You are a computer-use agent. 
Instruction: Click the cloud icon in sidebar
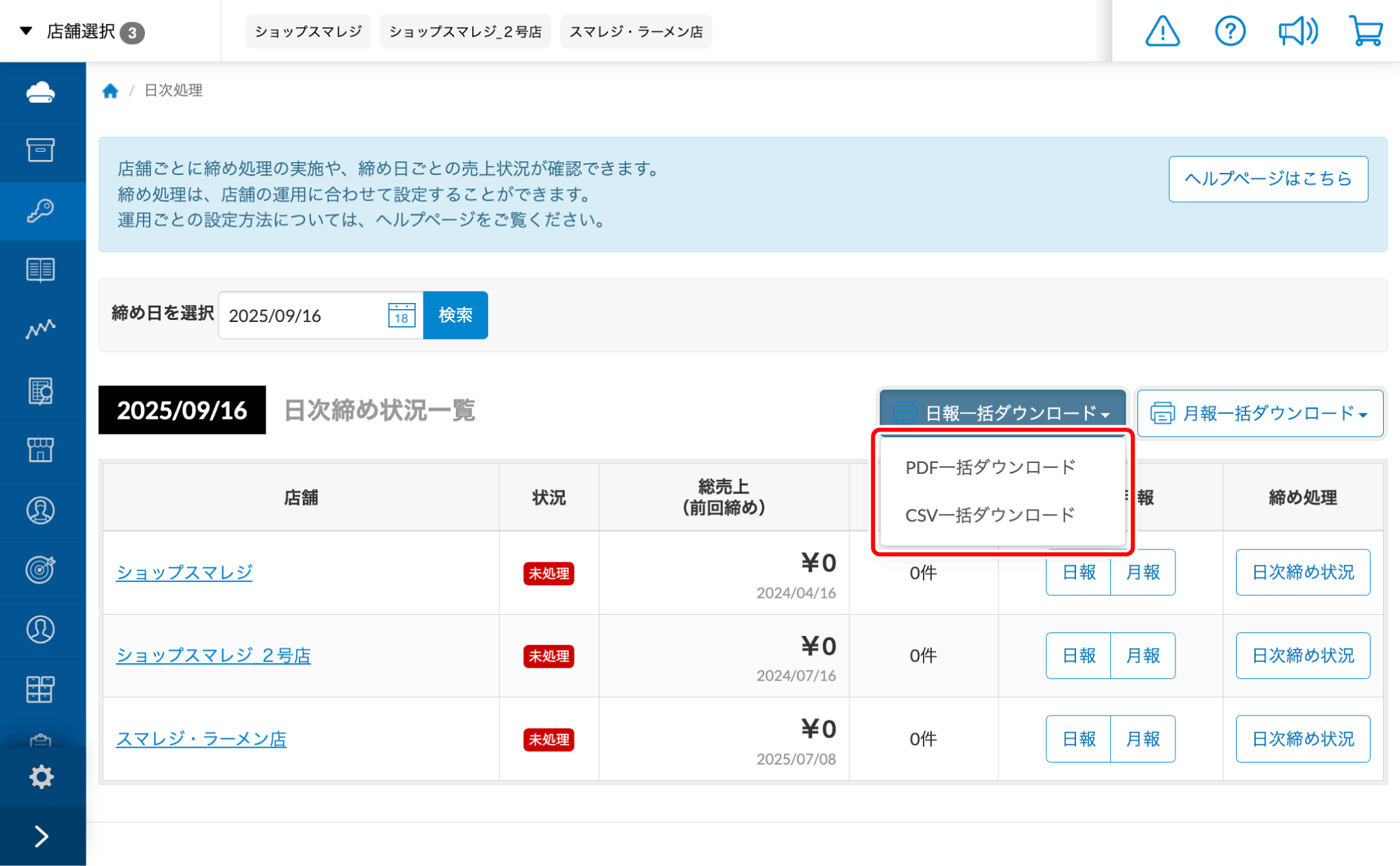pyautogui.click(x=41, y=92)
